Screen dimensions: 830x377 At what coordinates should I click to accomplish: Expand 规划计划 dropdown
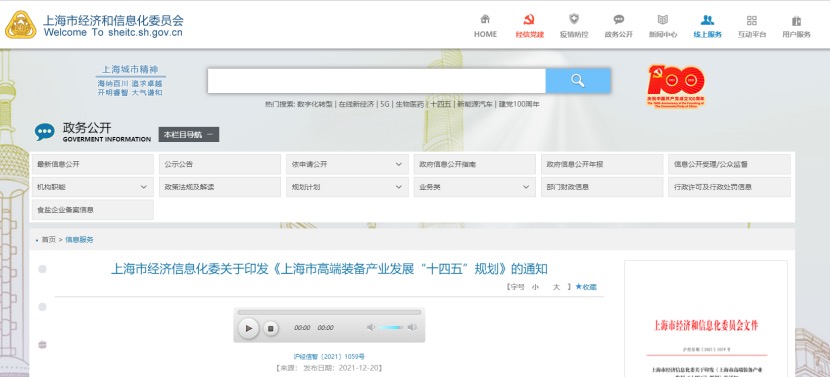(399, 187)
